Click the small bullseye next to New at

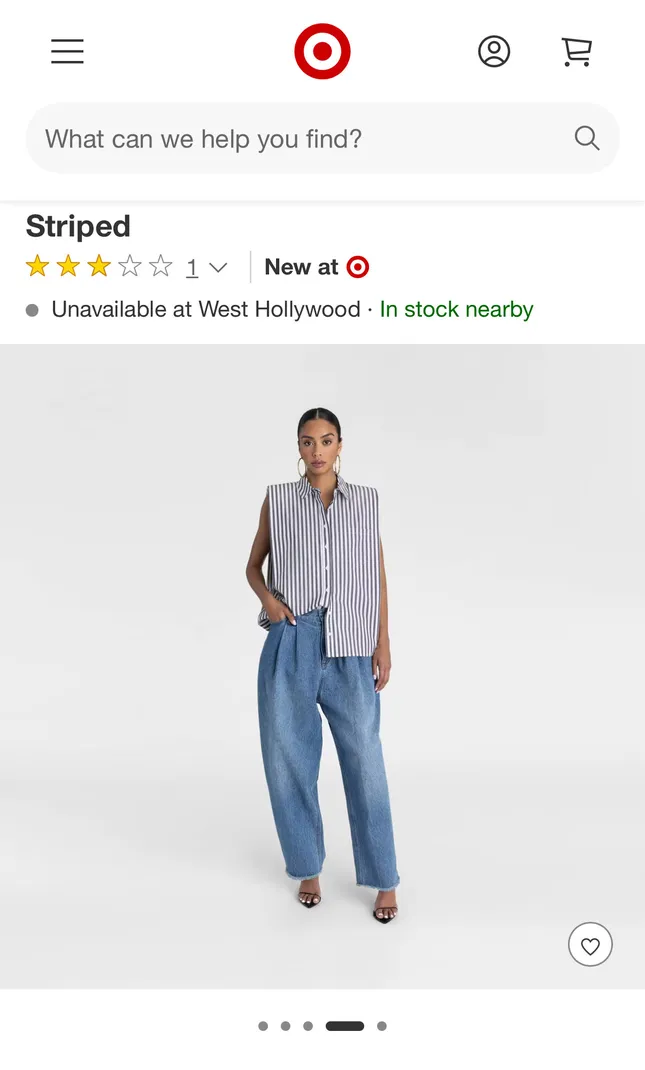[358, 267]
